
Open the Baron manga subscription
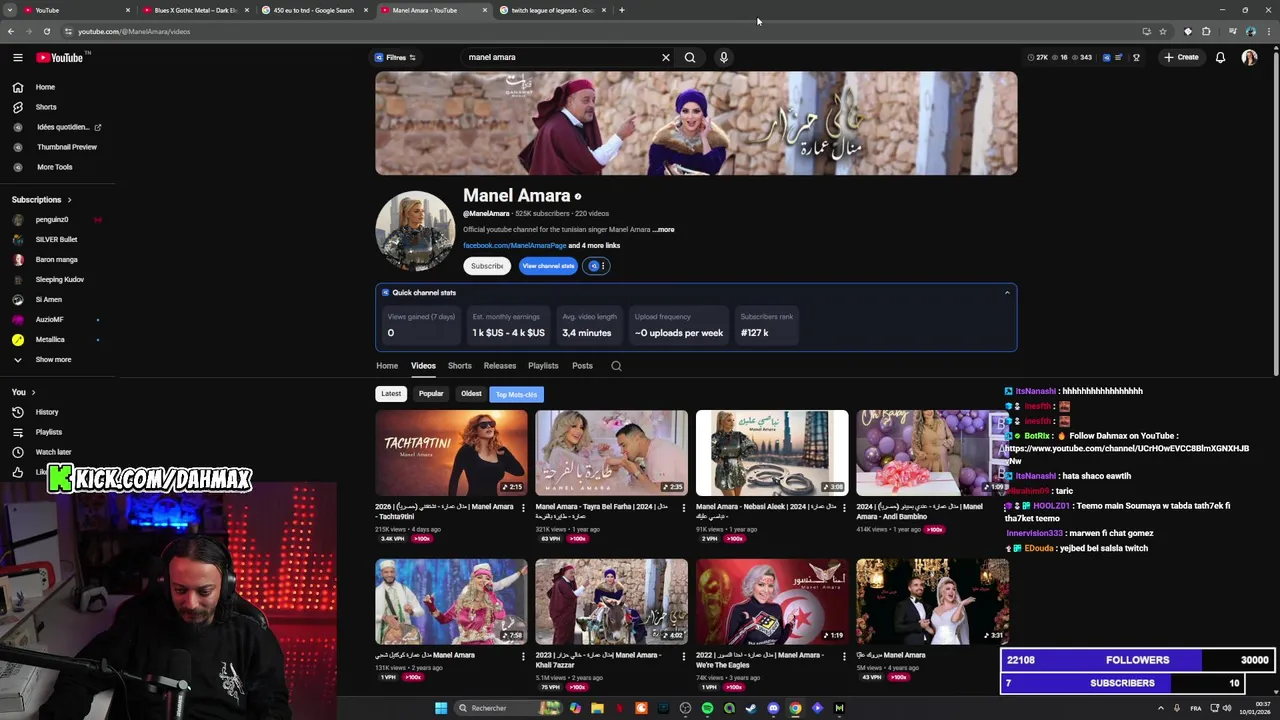pyautogui.click(x=57, y=259)
